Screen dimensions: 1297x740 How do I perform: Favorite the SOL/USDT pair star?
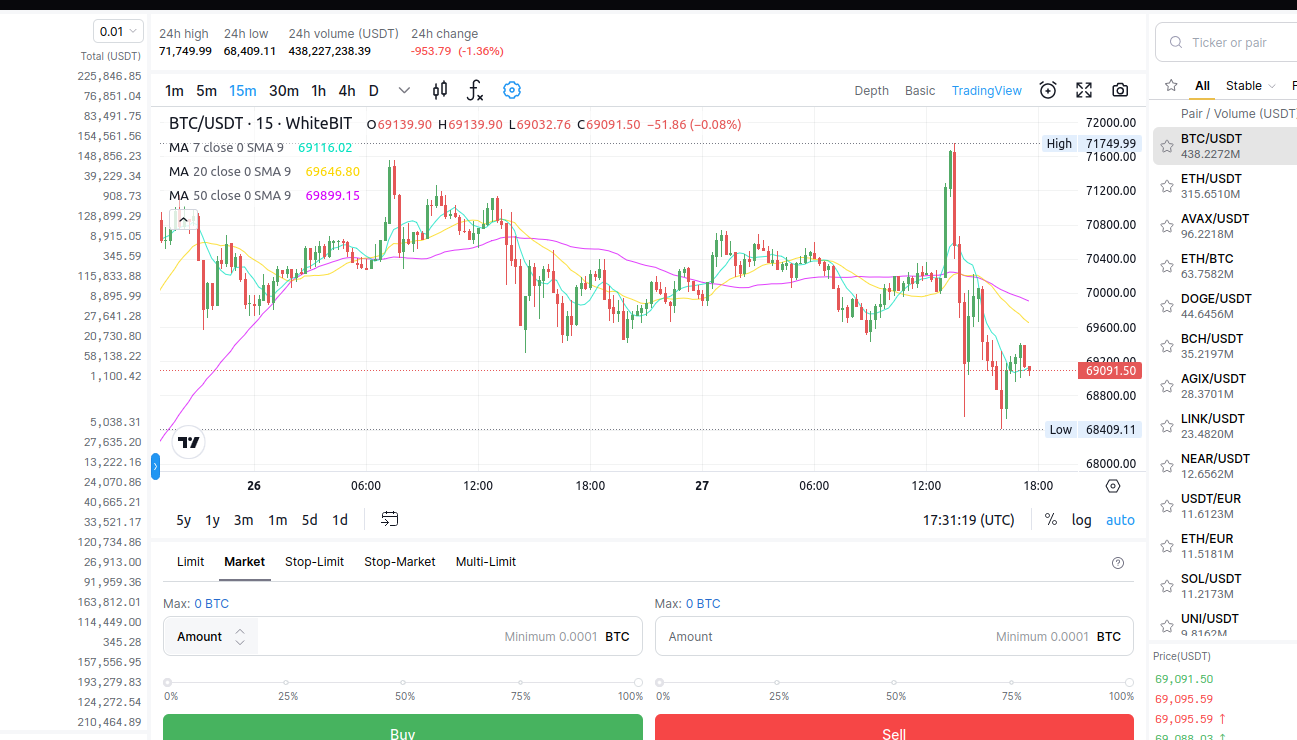[x=1167, y=586]
